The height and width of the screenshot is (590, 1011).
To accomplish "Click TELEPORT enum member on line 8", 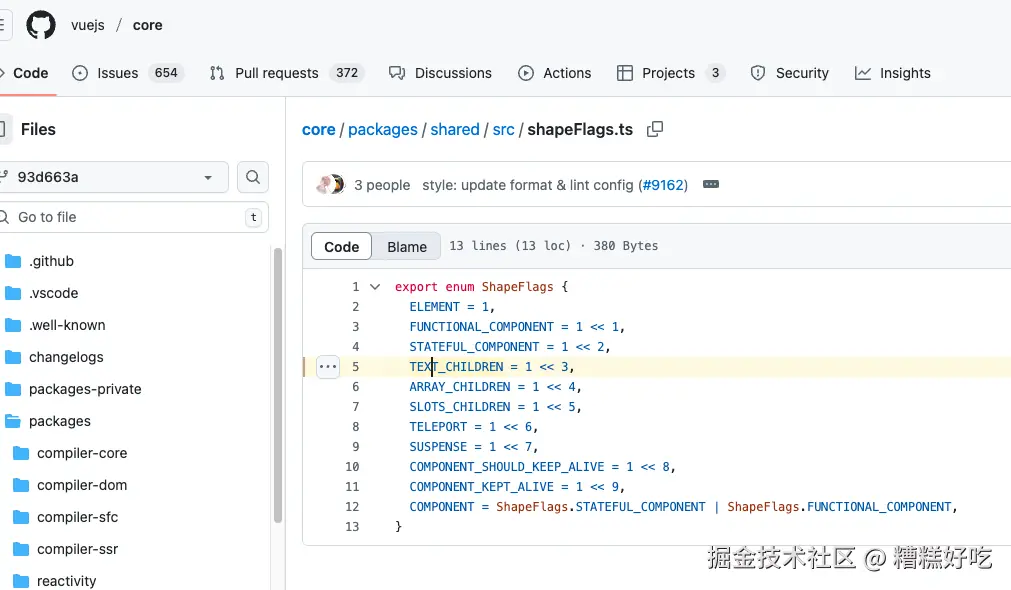I will pos(438,426).
